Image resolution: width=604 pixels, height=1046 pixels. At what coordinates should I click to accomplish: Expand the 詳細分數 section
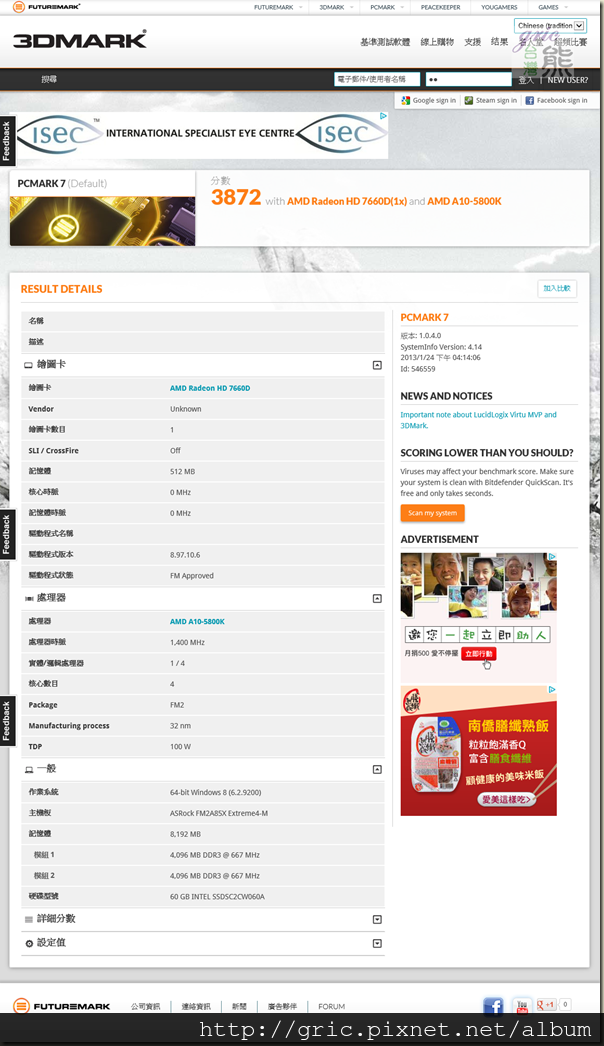377,919
